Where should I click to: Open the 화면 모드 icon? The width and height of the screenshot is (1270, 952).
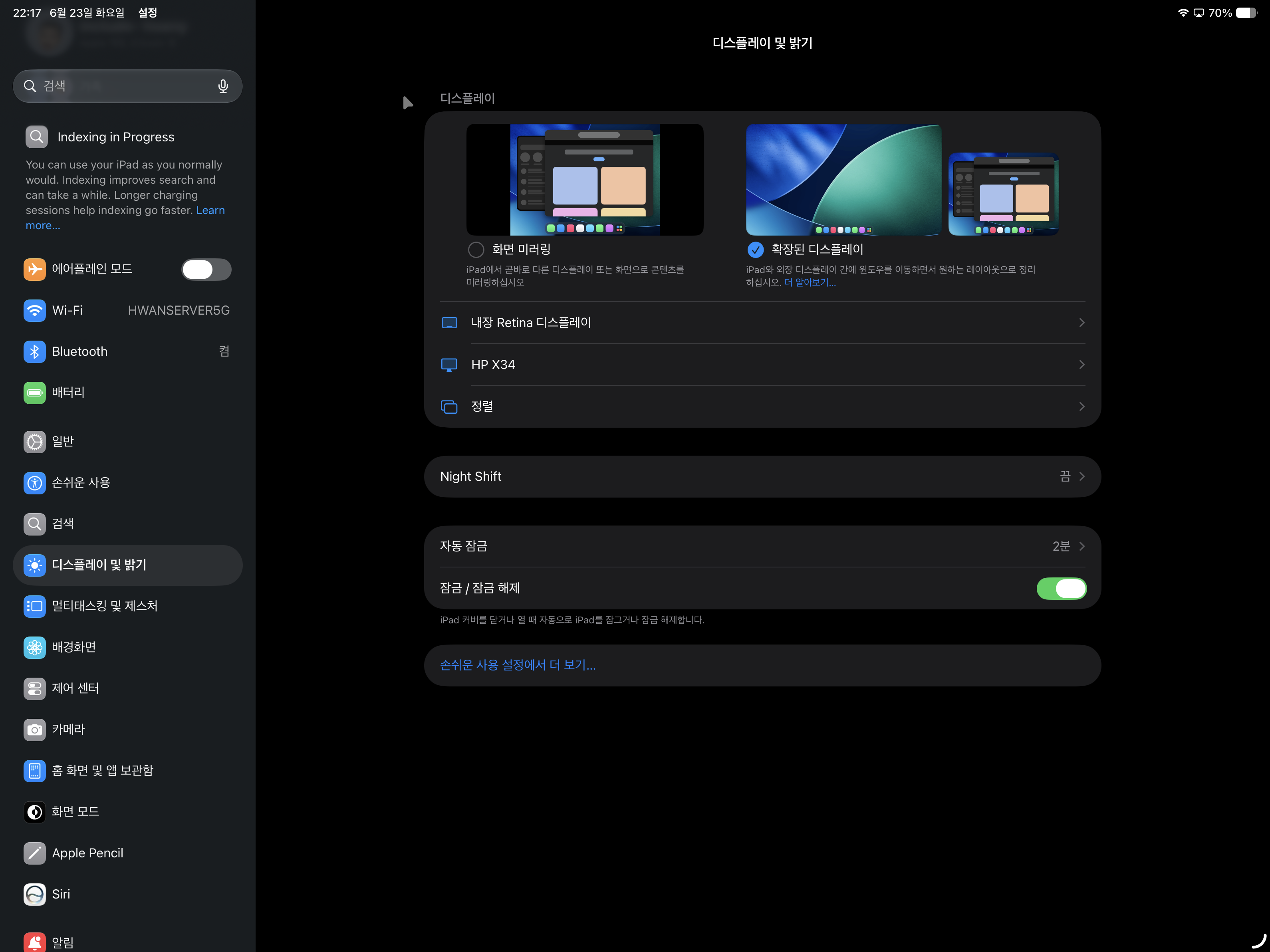[x=34, y=812]
